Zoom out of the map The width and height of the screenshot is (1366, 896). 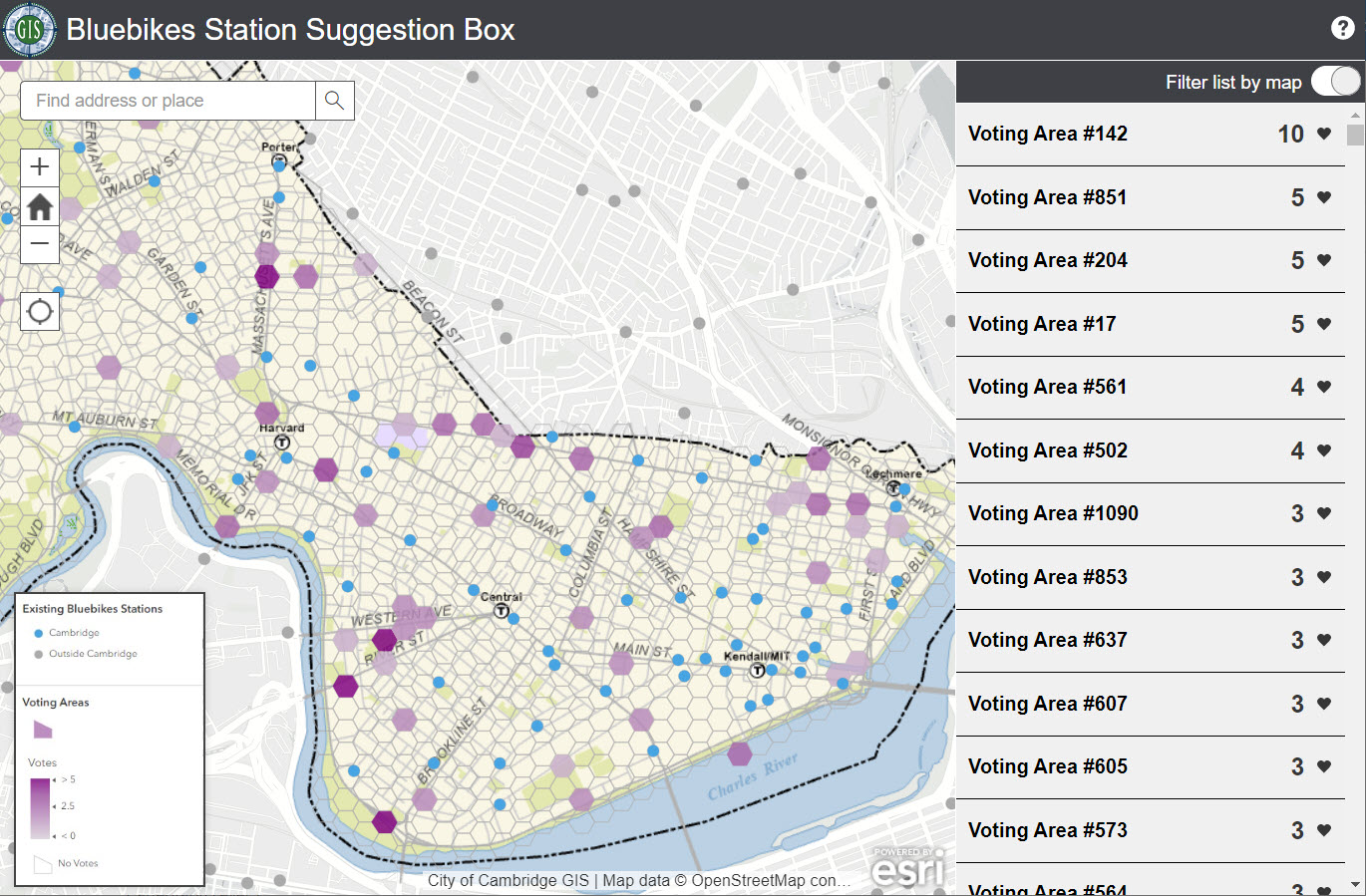coord(40,243)
